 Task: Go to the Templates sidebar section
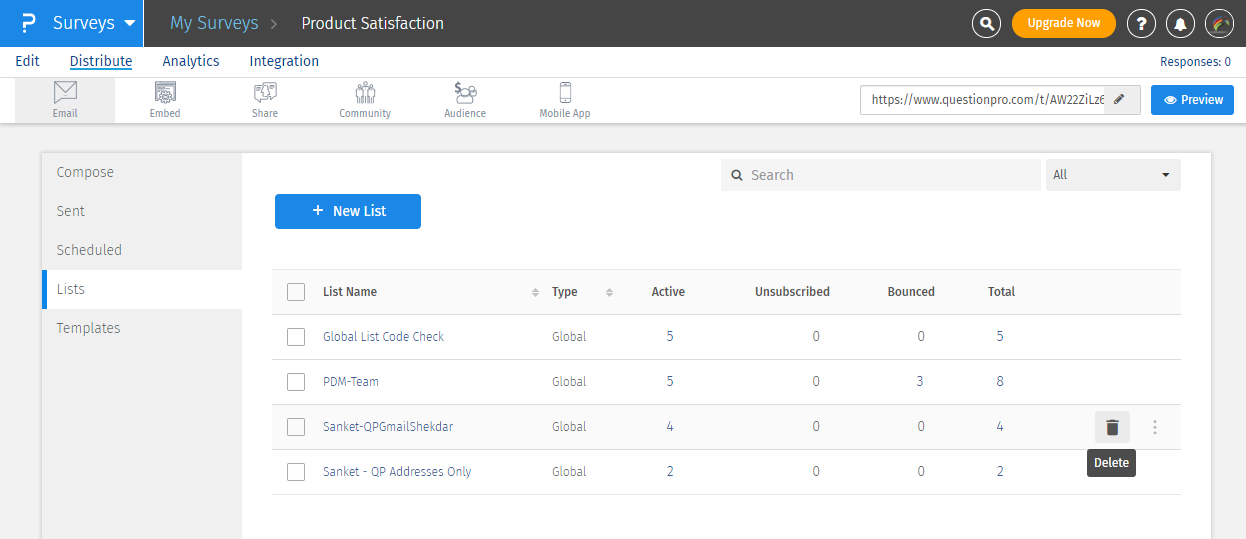click(x=88, y=328)
